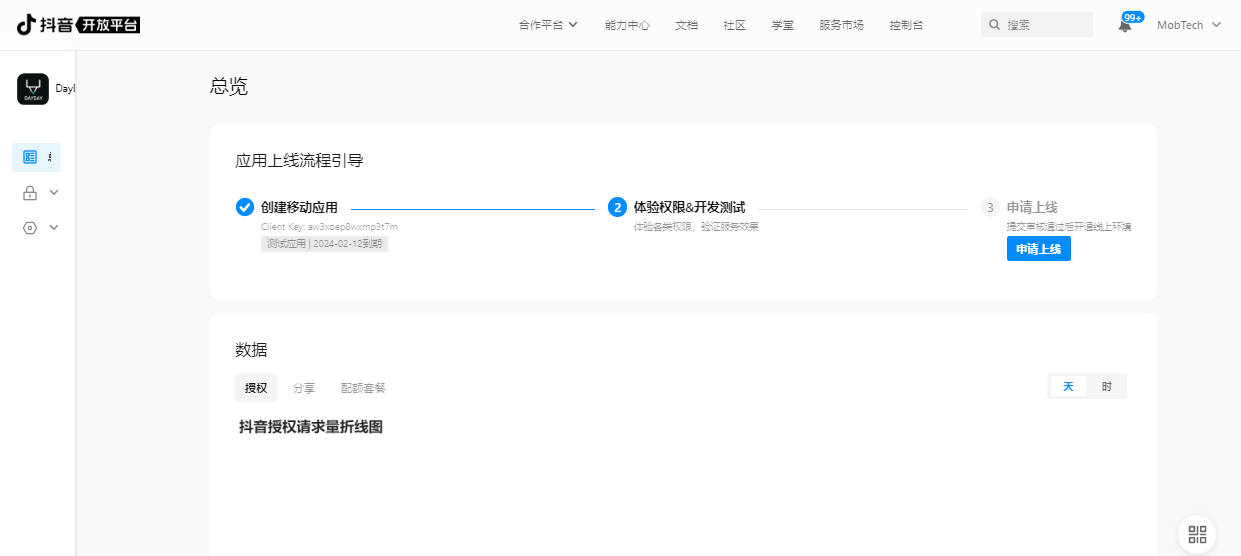Open the 文档 menu item
Image resolution: width=1241 pixels, height=556 pixels.
tap(686, 25)
